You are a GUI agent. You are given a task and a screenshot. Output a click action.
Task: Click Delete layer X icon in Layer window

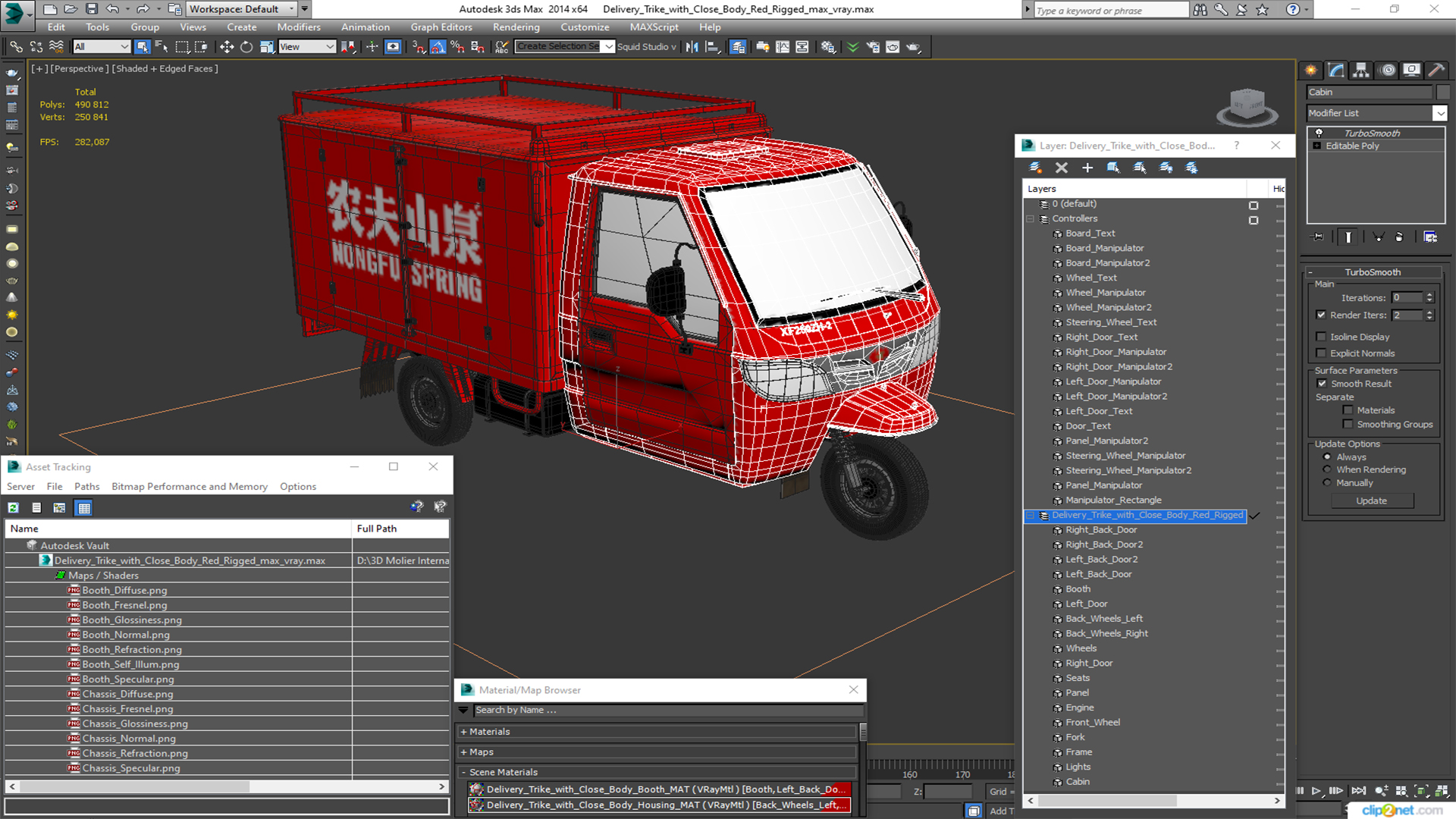click(x=1062, y=168)
